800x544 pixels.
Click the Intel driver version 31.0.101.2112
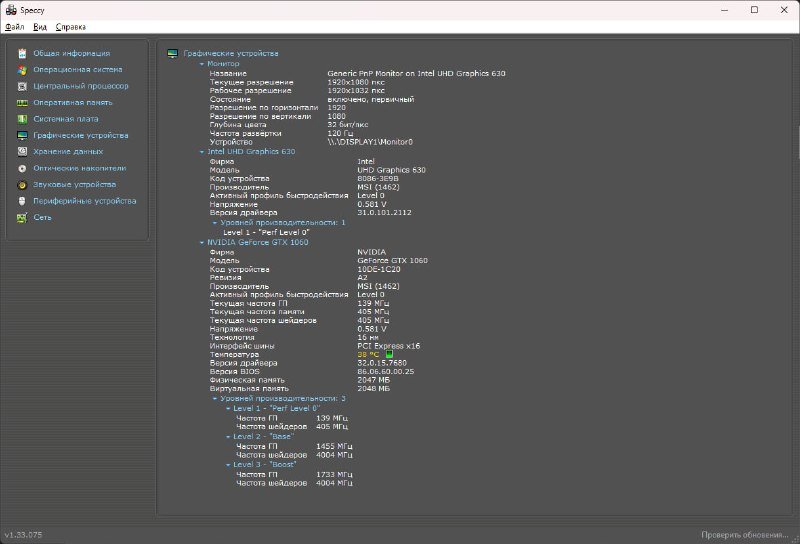pyautogui.click(x=384, y=212)
